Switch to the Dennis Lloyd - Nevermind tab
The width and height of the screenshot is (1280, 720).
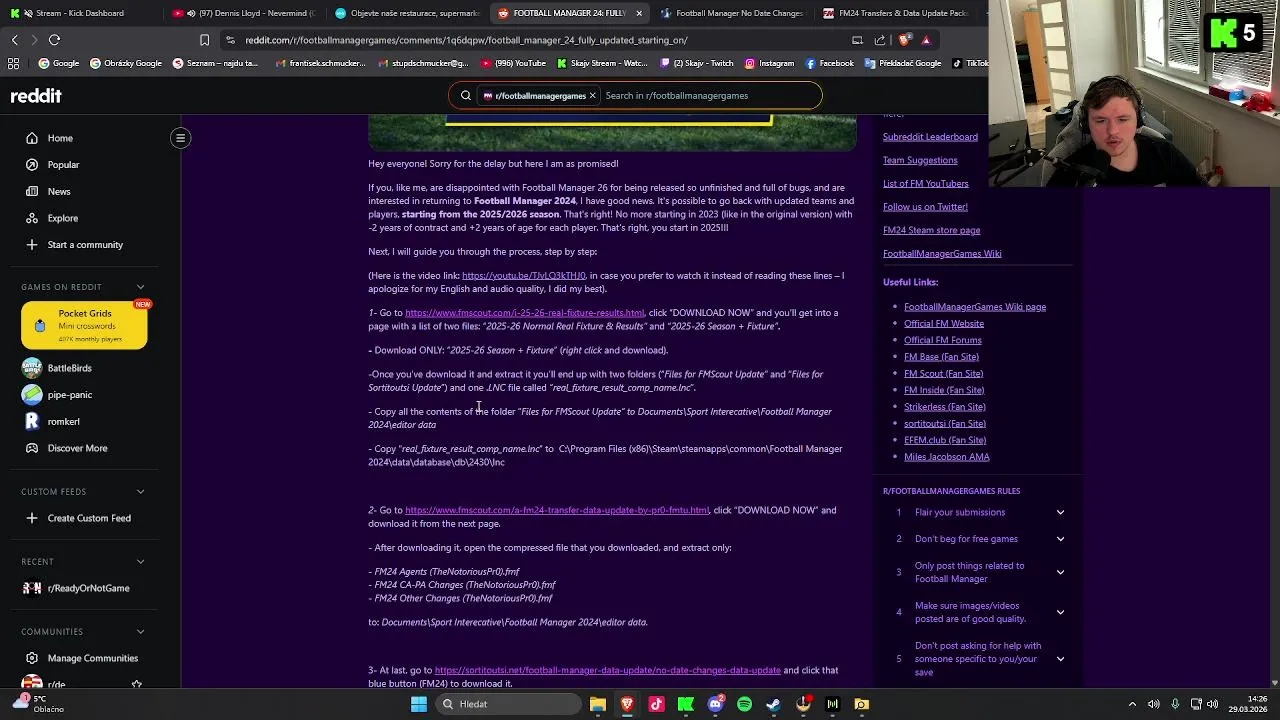pos(245,13)
